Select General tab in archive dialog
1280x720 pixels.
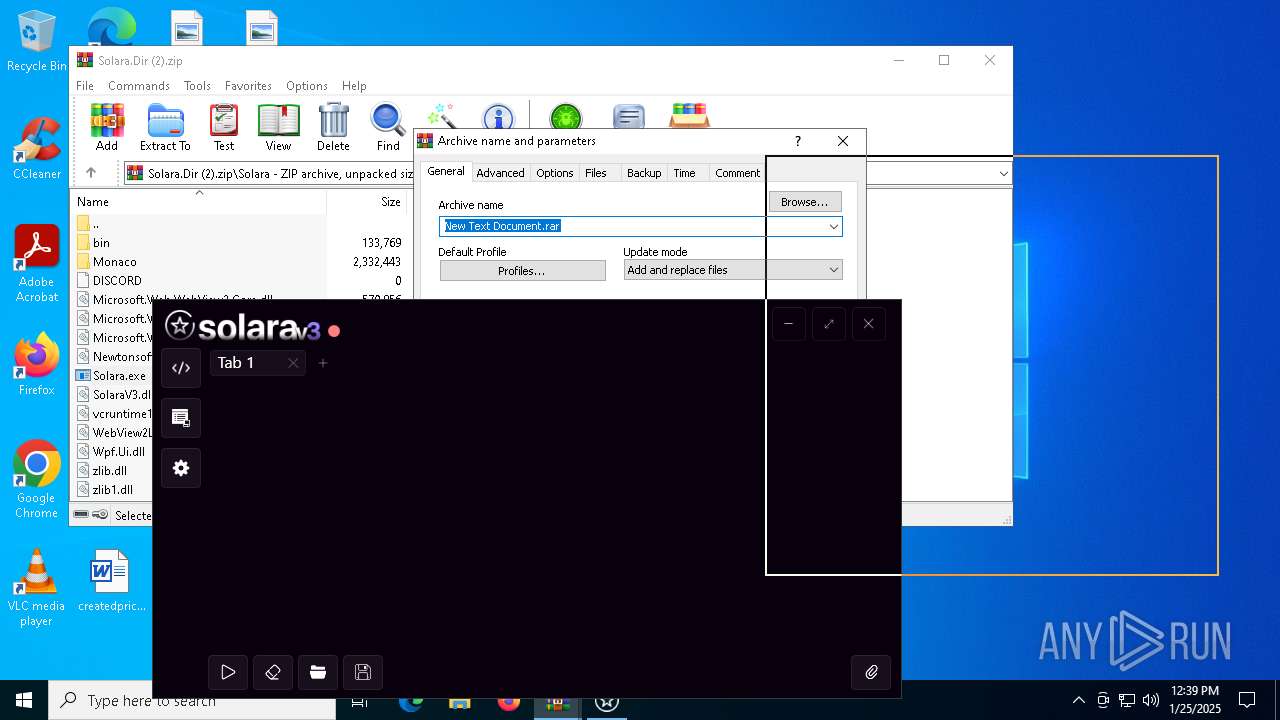click(446, 171)
